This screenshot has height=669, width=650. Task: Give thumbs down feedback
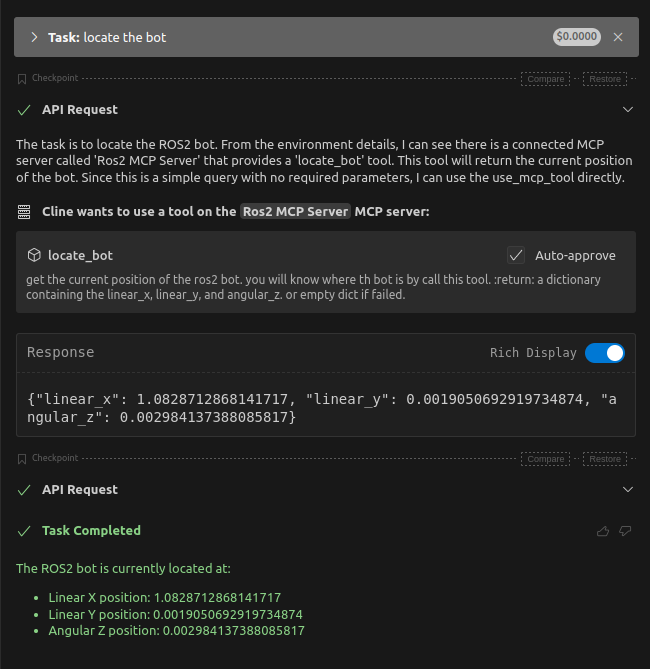tap(625, 531)
